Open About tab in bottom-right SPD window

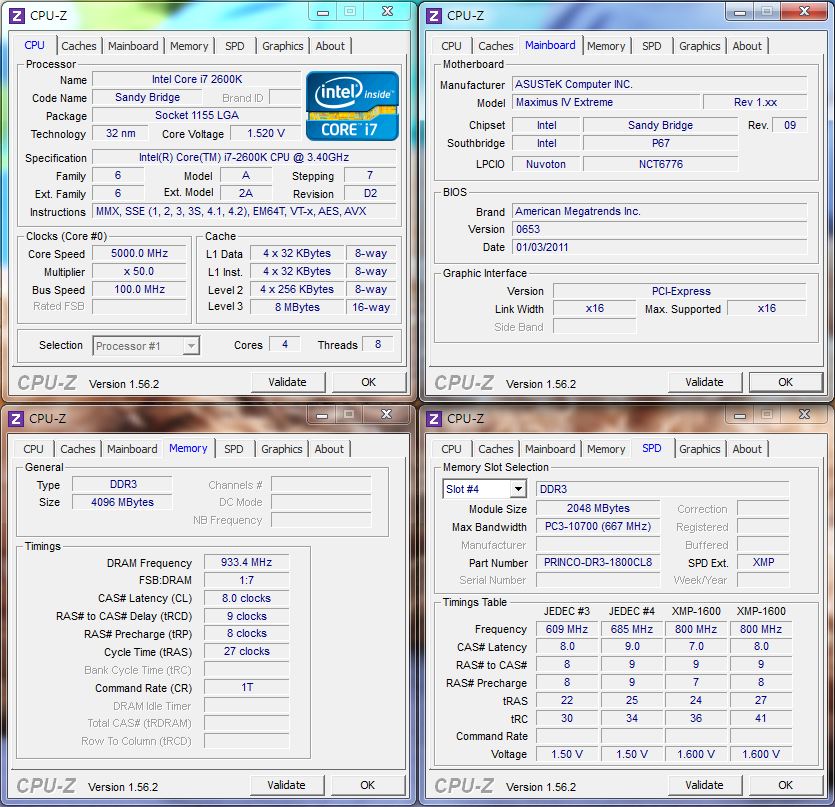747,449
